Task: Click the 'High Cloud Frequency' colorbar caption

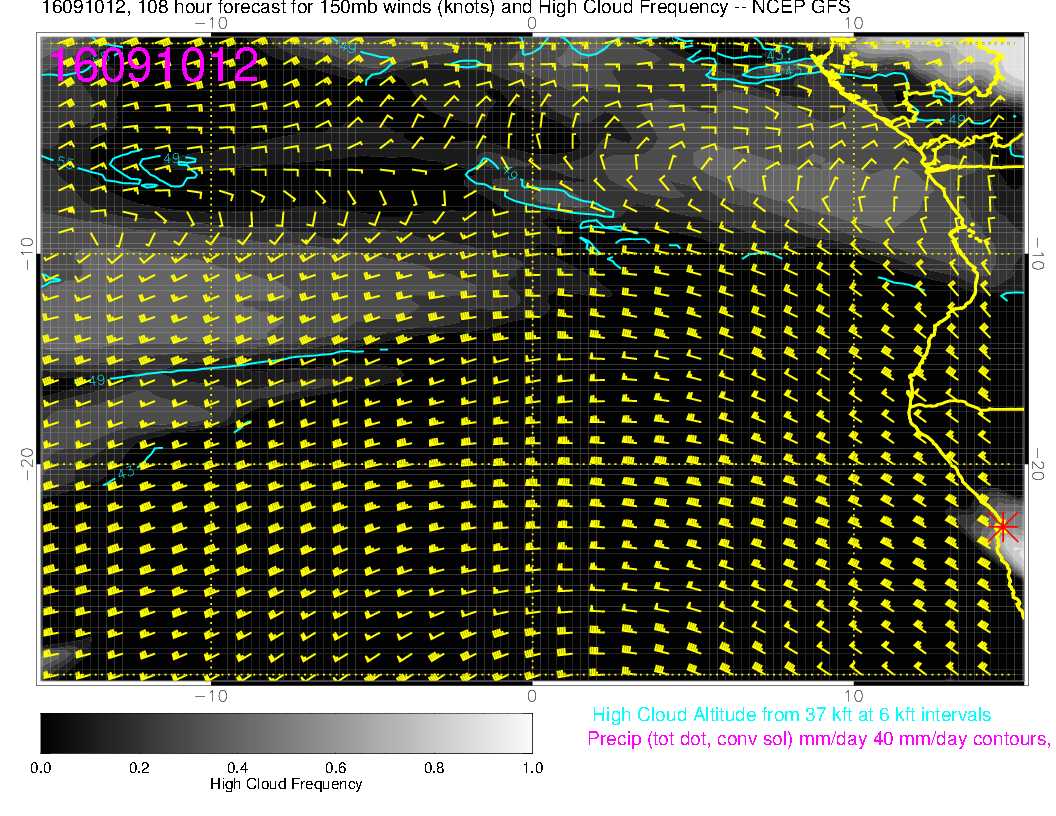Action: 286,784
